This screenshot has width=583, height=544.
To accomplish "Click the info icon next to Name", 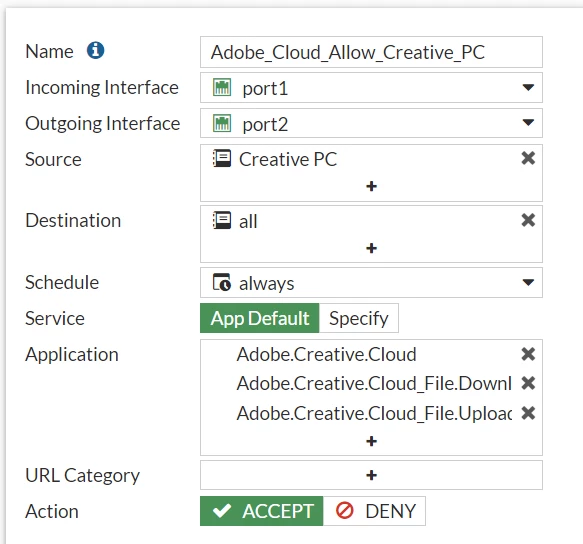I will (x=96, y=50).
